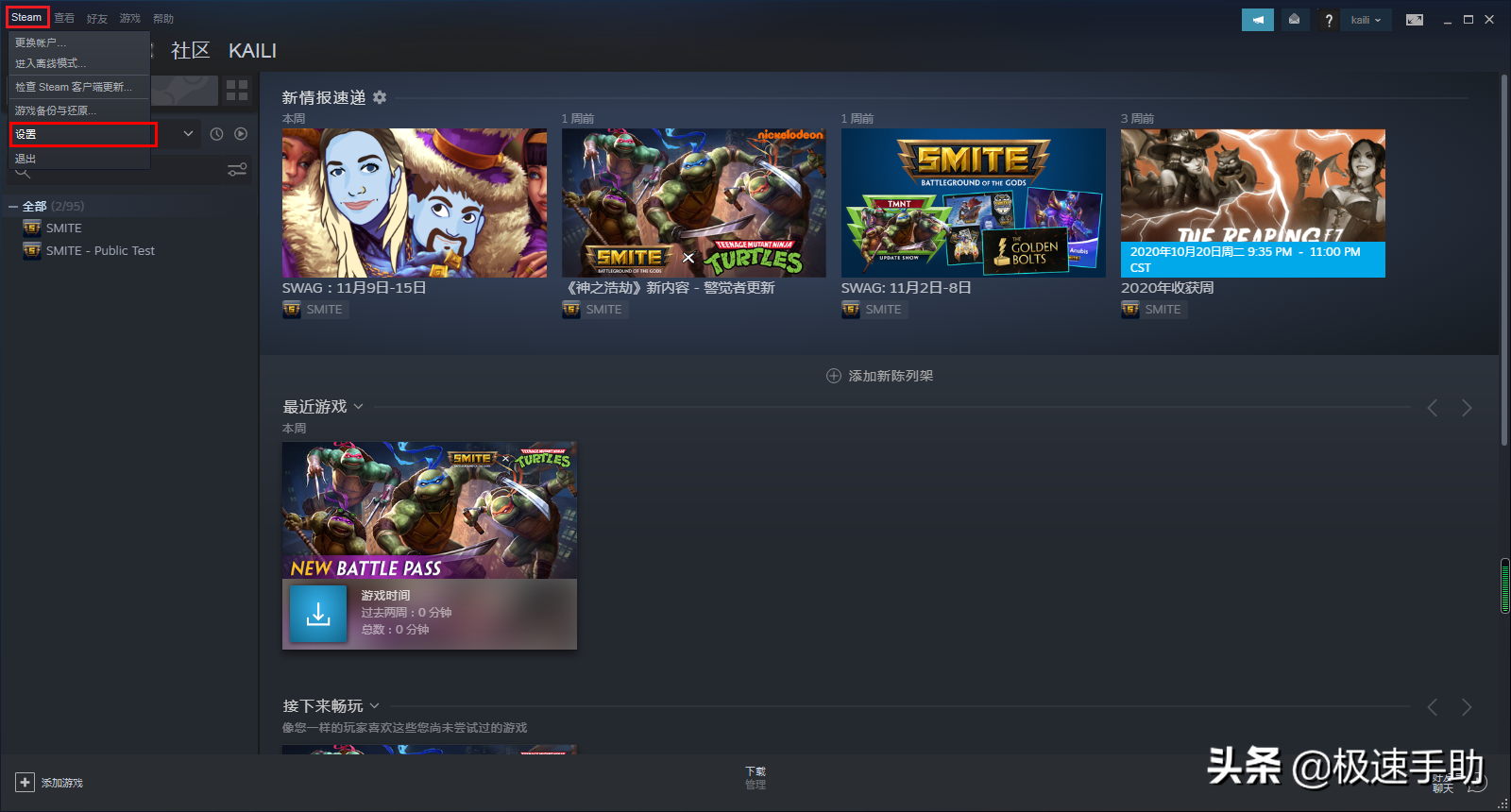This screenshot has width=1511, height=812.
Task: Click the announcements megaphone icon
Action: click(x=1258, y=20)
